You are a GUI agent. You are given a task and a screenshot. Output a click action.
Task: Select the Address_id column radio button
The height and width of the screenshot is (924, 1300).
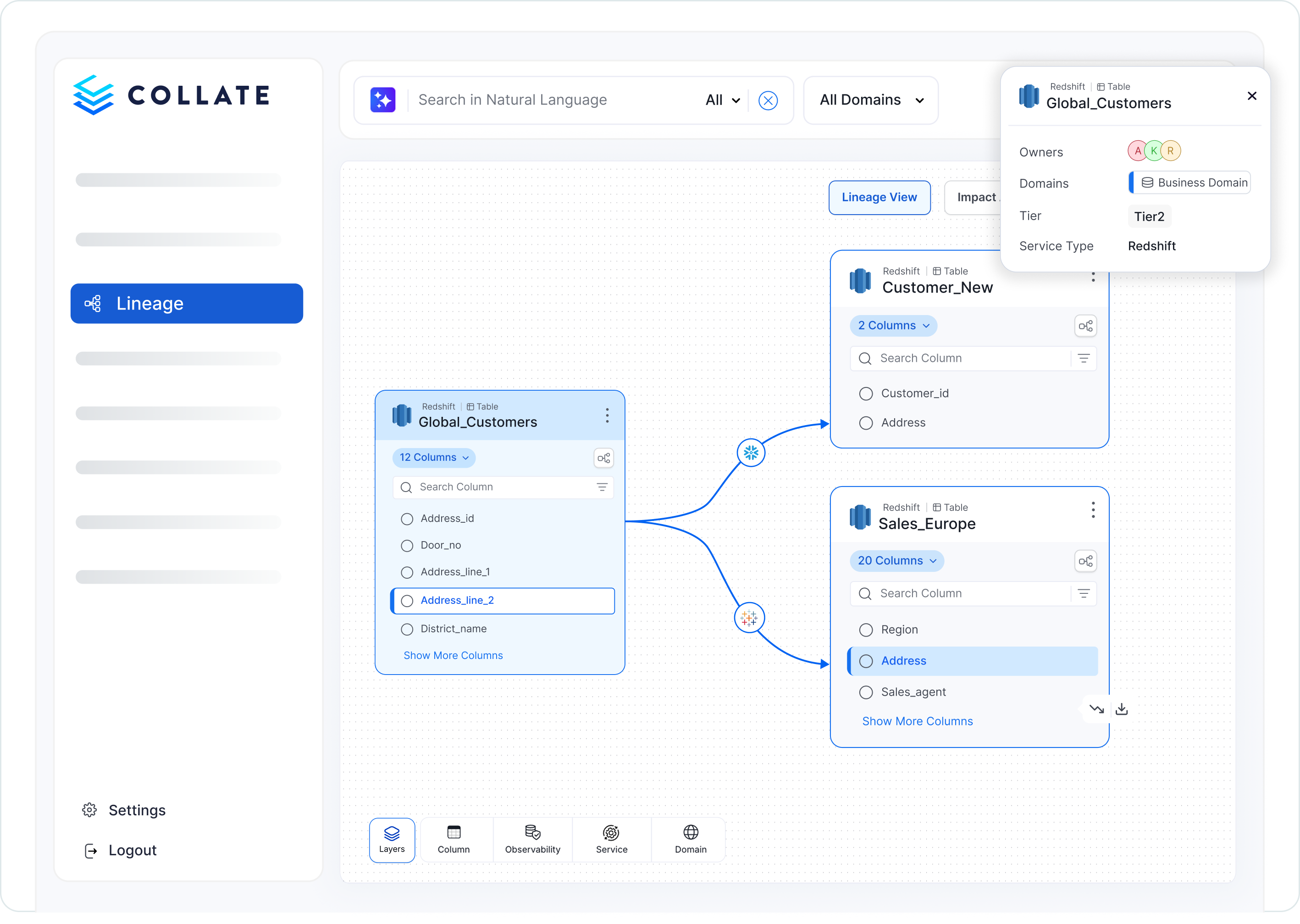407,519
